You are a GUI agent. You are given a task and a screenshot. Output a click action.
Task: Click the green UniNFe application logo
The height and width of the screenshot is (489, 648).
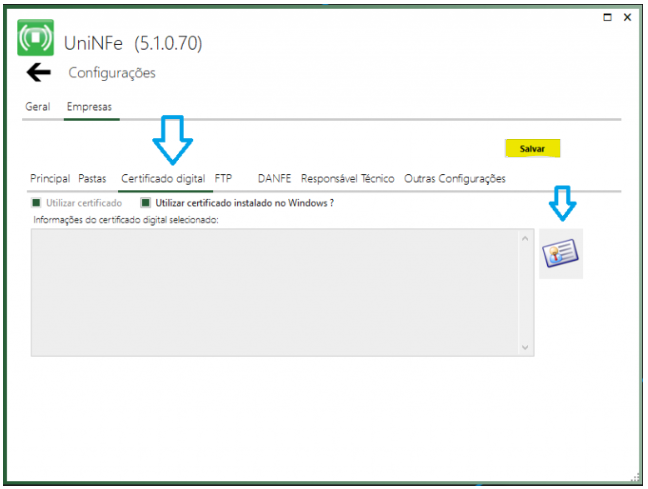click(x=36, y=38)
